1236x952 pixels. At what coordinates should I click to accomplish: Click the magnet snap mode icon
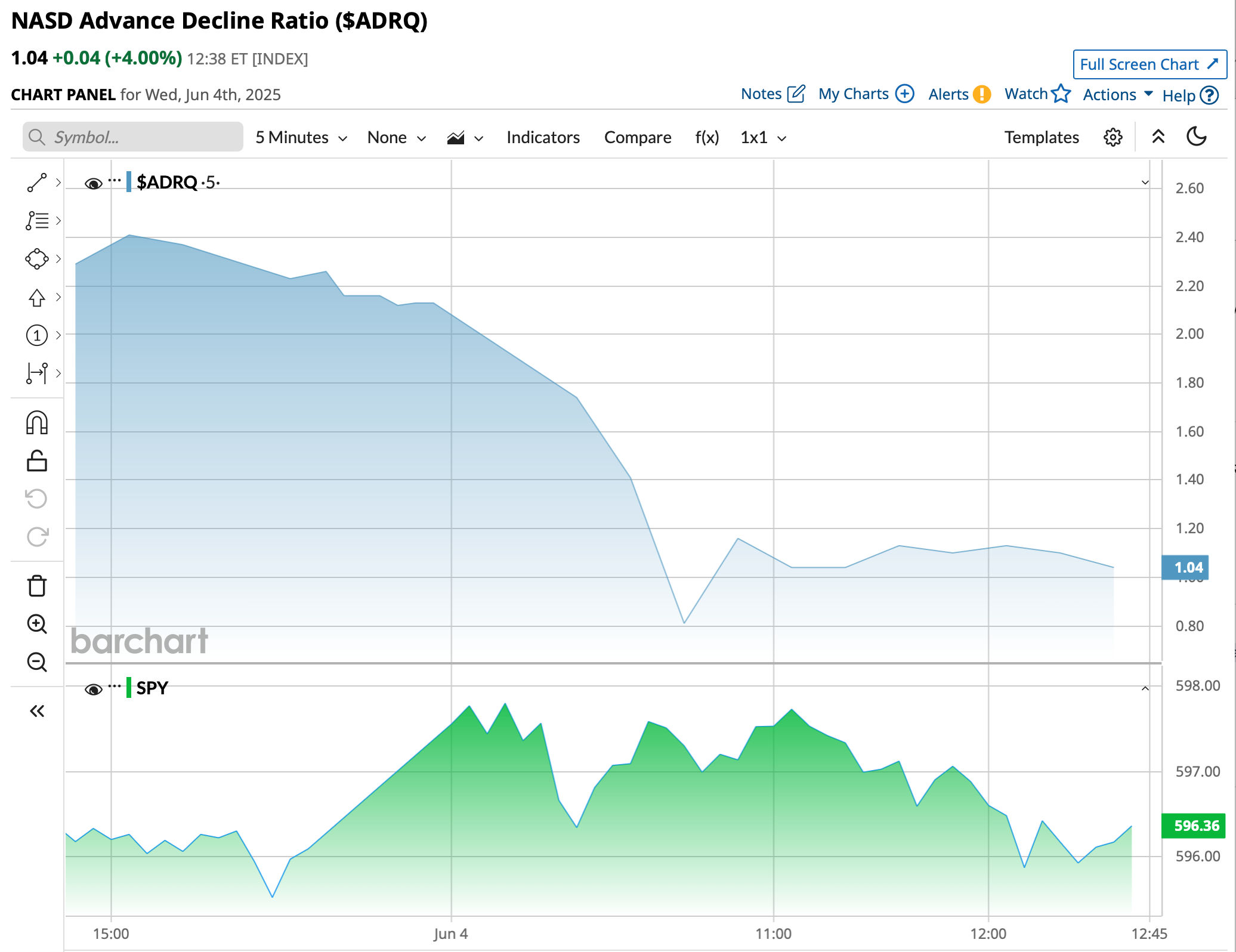click(x=36, y=423)
